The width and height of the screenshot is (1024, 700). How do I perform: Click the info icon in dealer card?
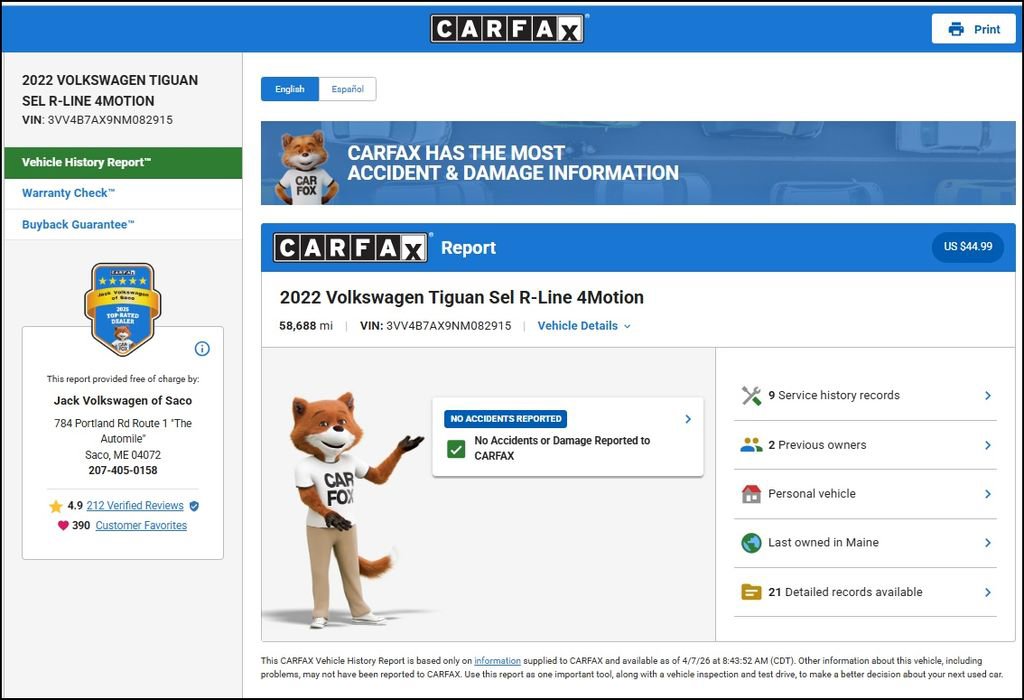tap(202, 349)
